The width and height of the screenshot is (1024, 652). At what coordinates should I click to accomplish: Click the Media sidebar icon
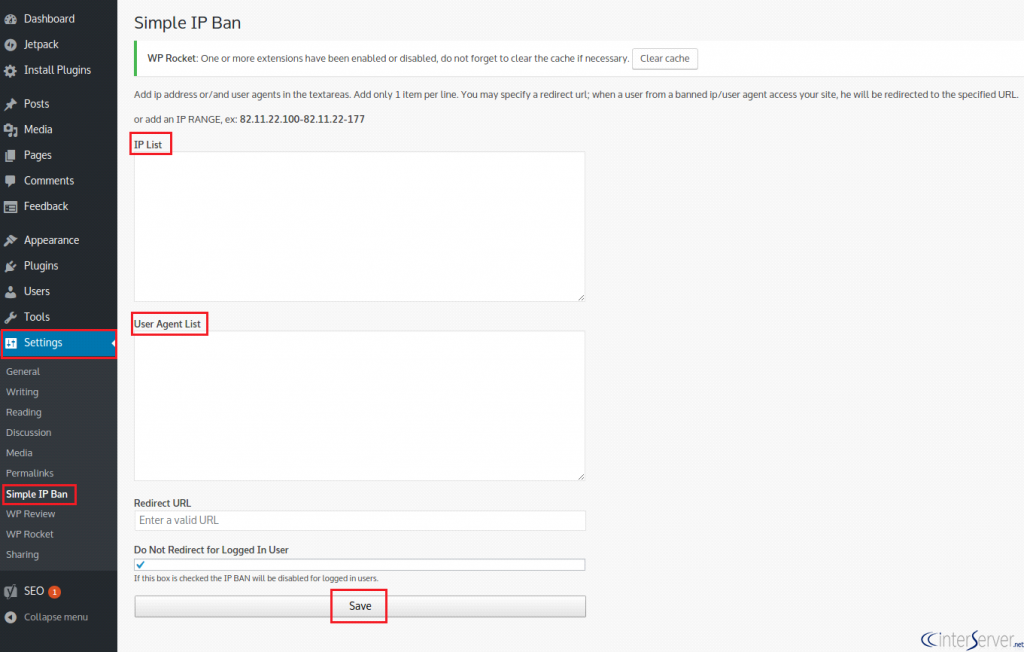(10, 130)
